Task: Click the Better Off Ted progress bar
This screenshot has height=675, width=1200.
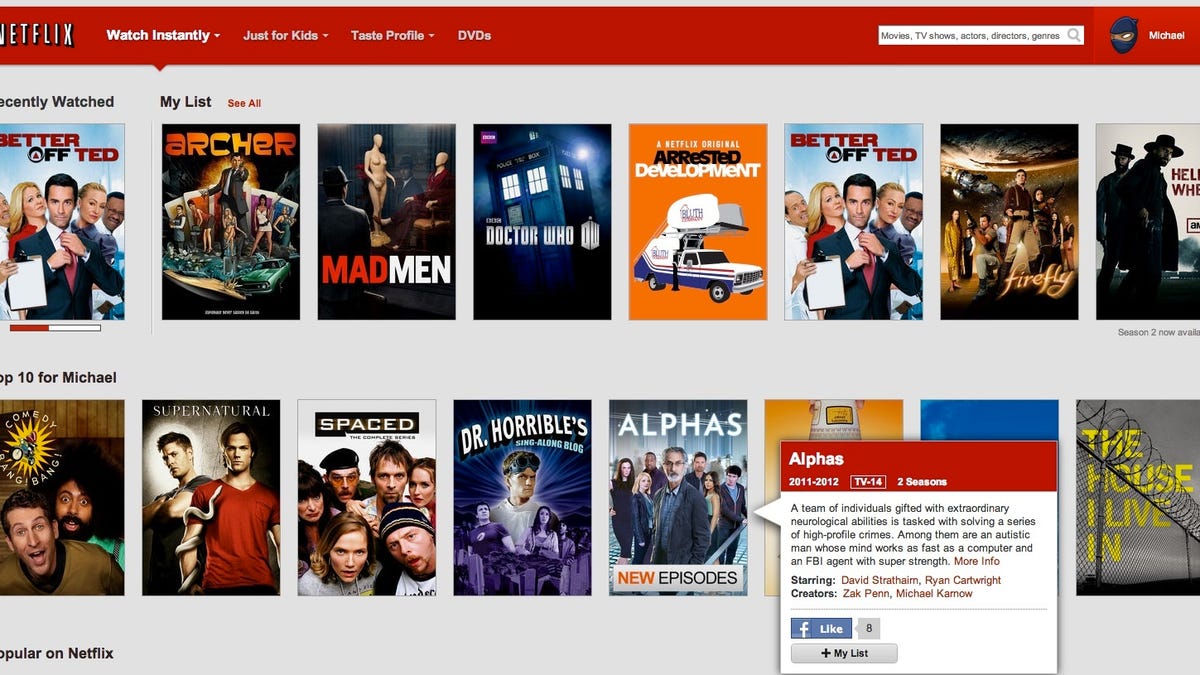Action: point(55,327)
